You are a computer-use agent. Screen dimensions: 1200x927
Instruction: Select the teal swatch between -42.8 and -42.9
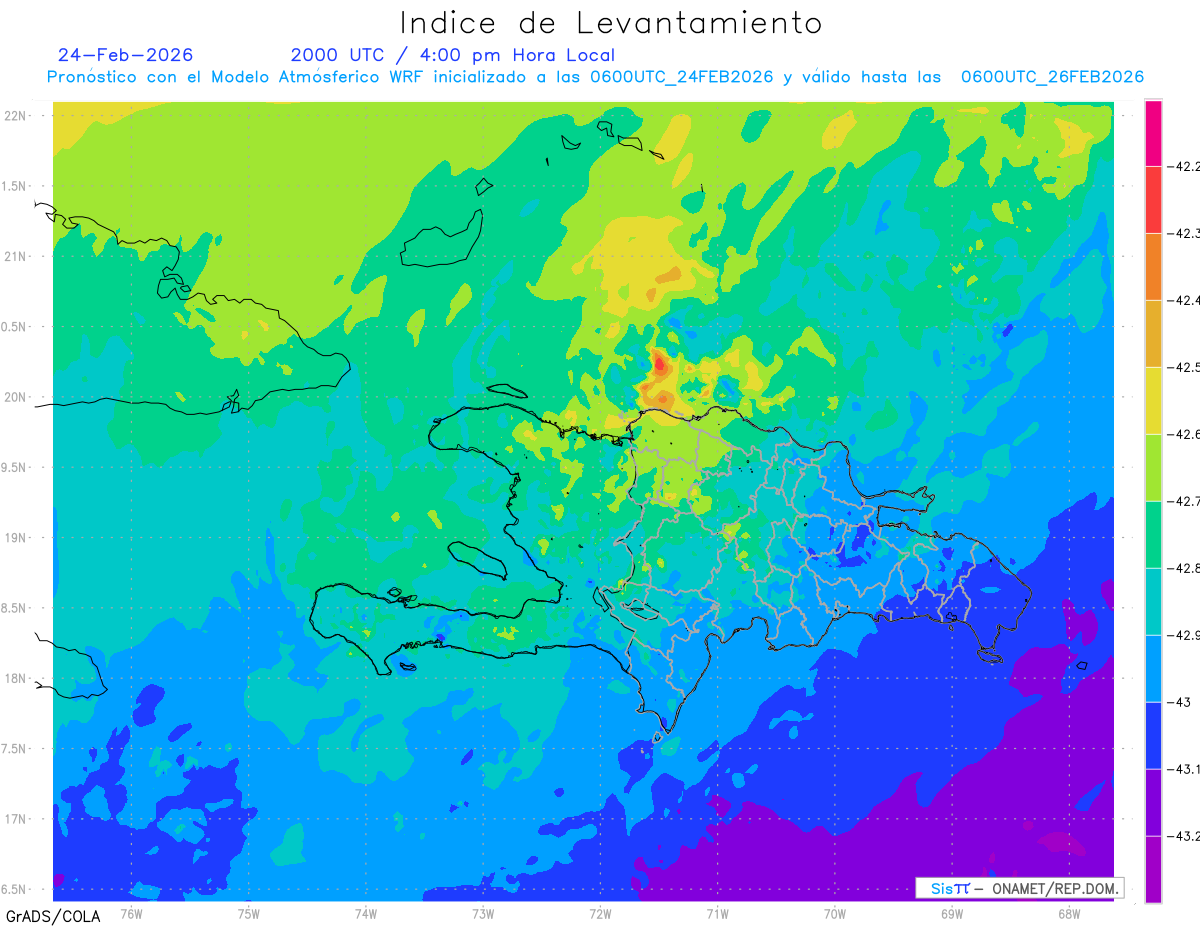coord(1153,601)
